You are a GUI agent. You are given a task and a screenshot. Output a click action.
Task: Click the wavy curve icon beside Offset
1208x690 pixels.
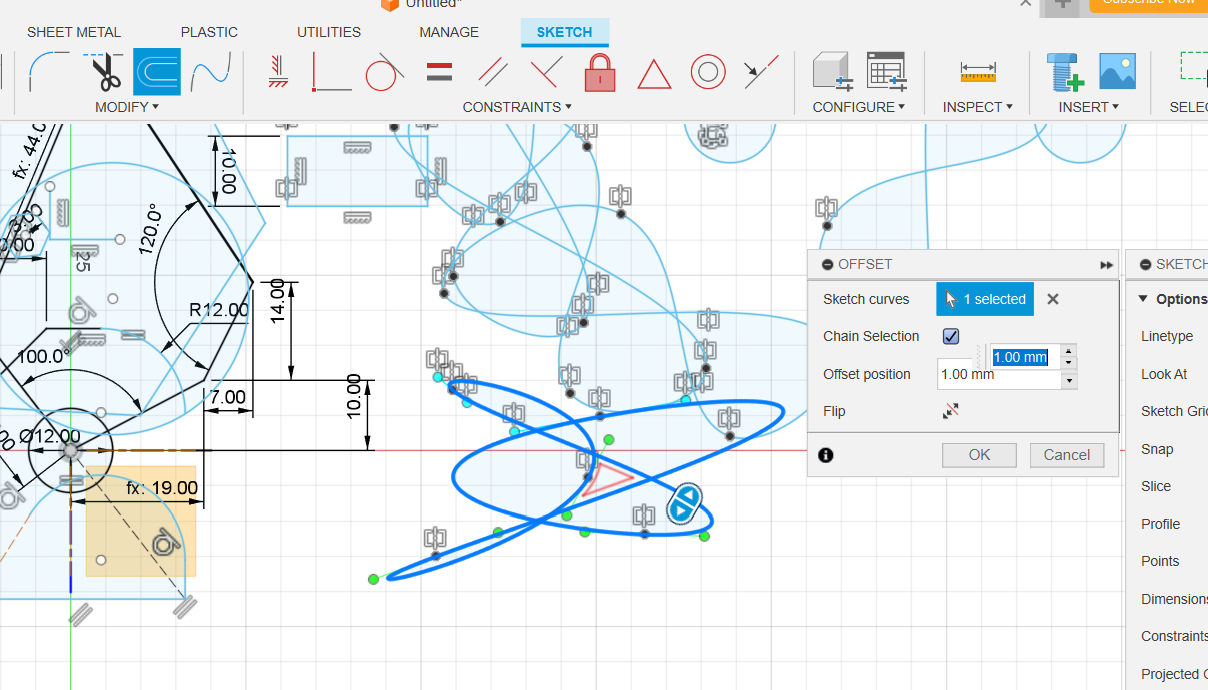[x=211, y=72]
